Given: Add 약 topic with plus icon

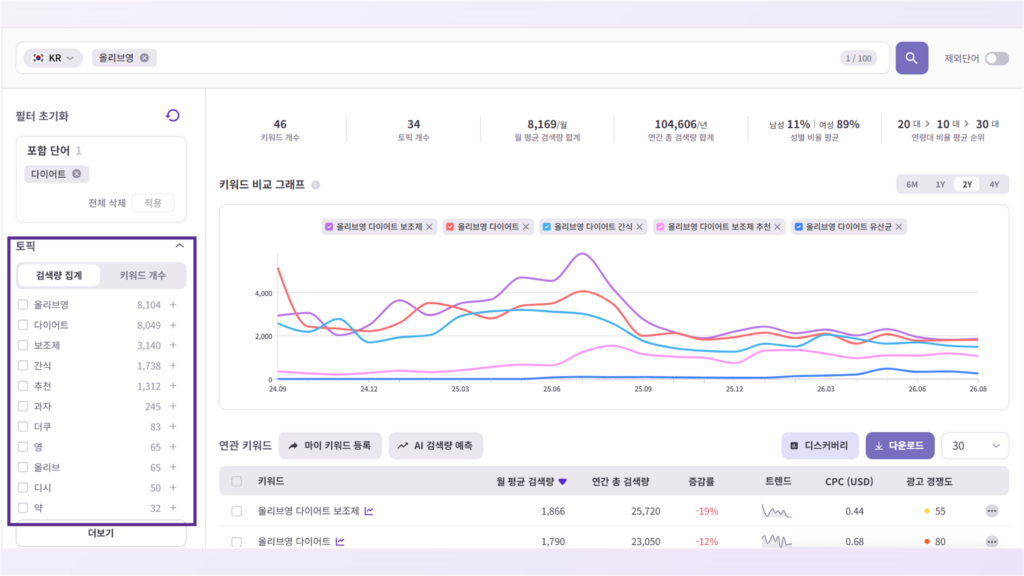Looking at the screenshot, I should (x=173, y=507).
